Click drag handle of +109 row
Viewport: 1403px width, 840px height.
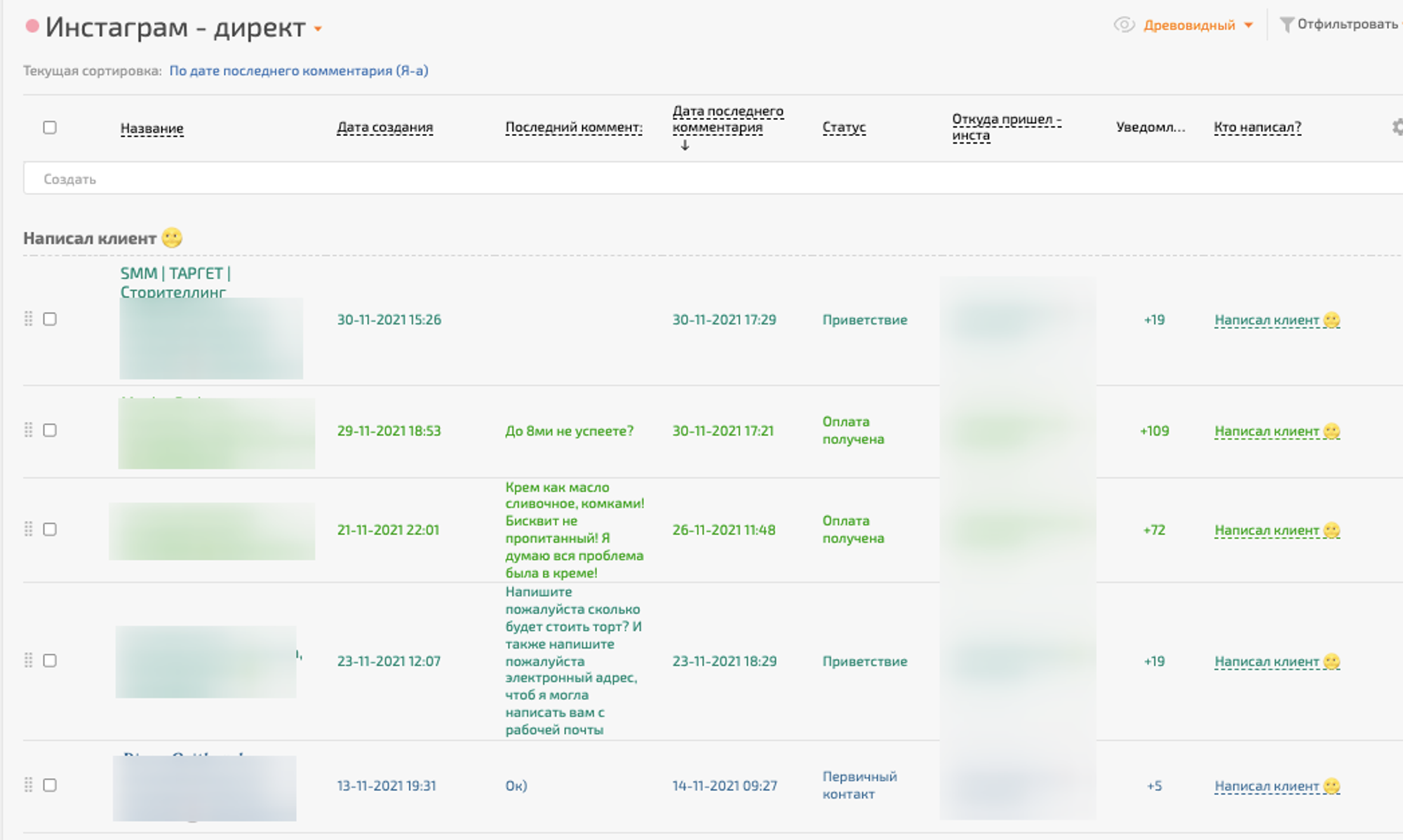(x=29, y=430)
